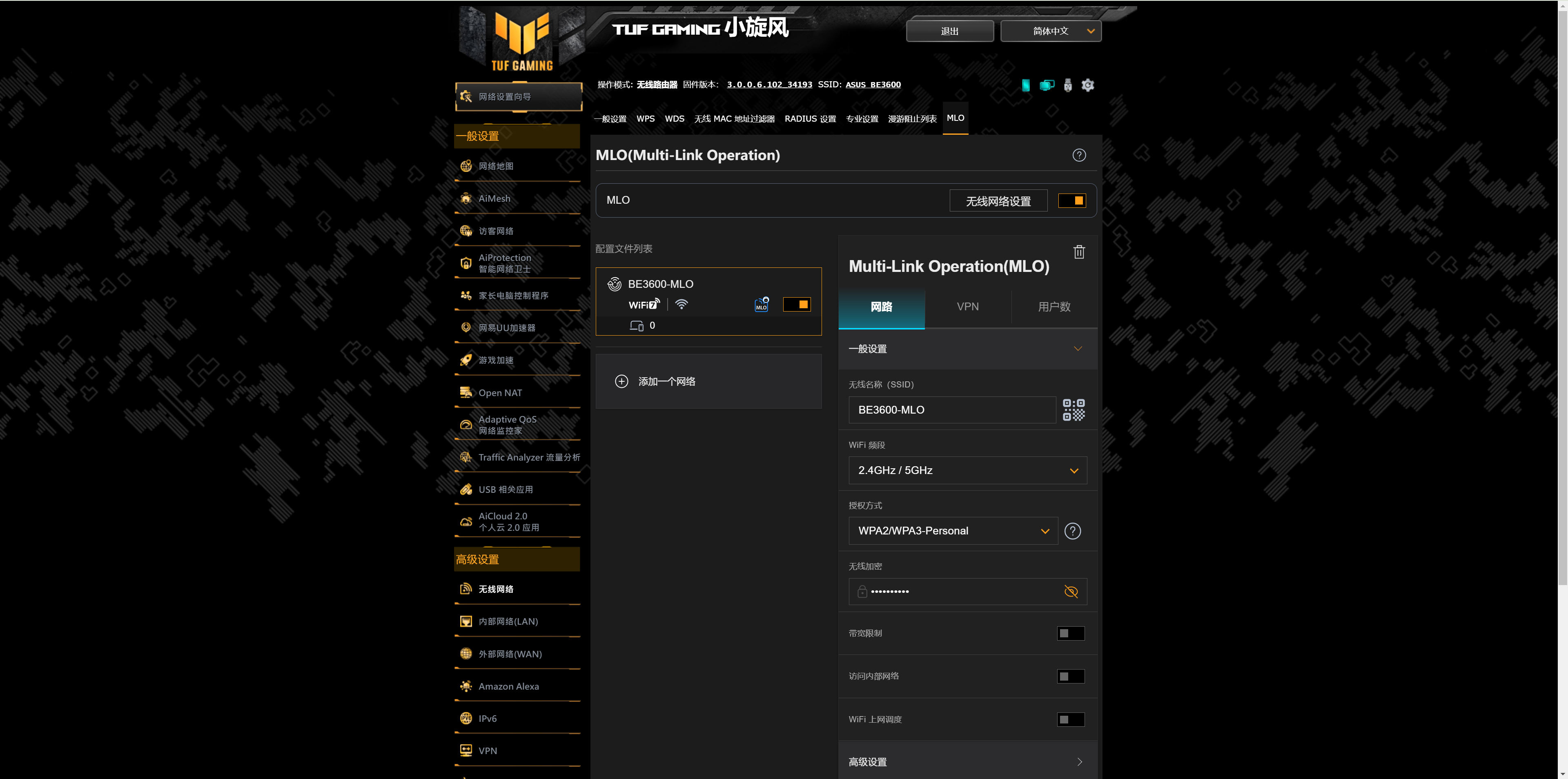This screenshot has width=1568, height=779.
Task: Click the ASUS_BE3600 SSID link
Action: click(x=873, y=85)
